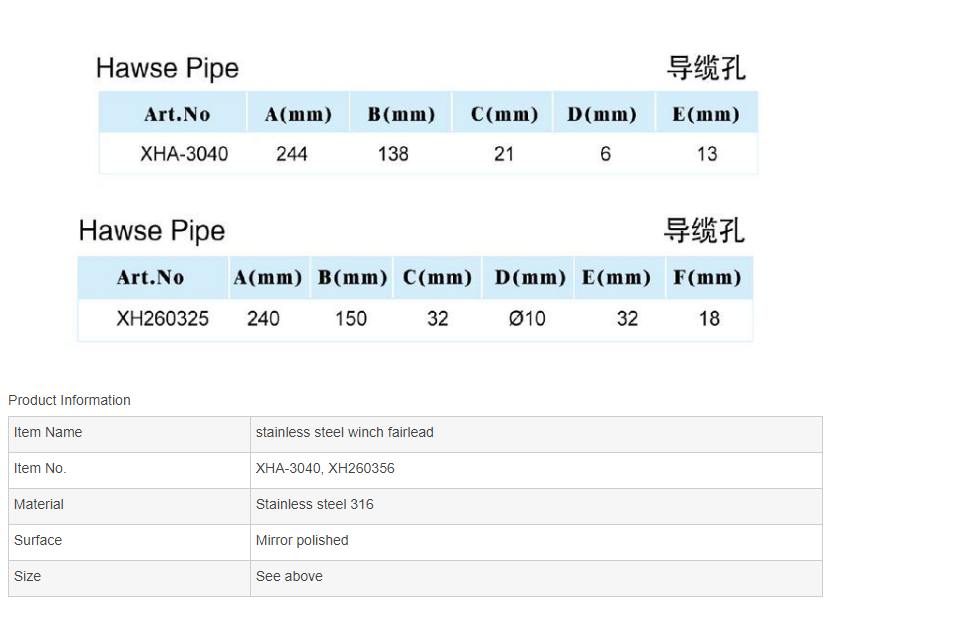
Task: Click the XHA-3040 article number in first table
Action: click(x=184, y=154)
